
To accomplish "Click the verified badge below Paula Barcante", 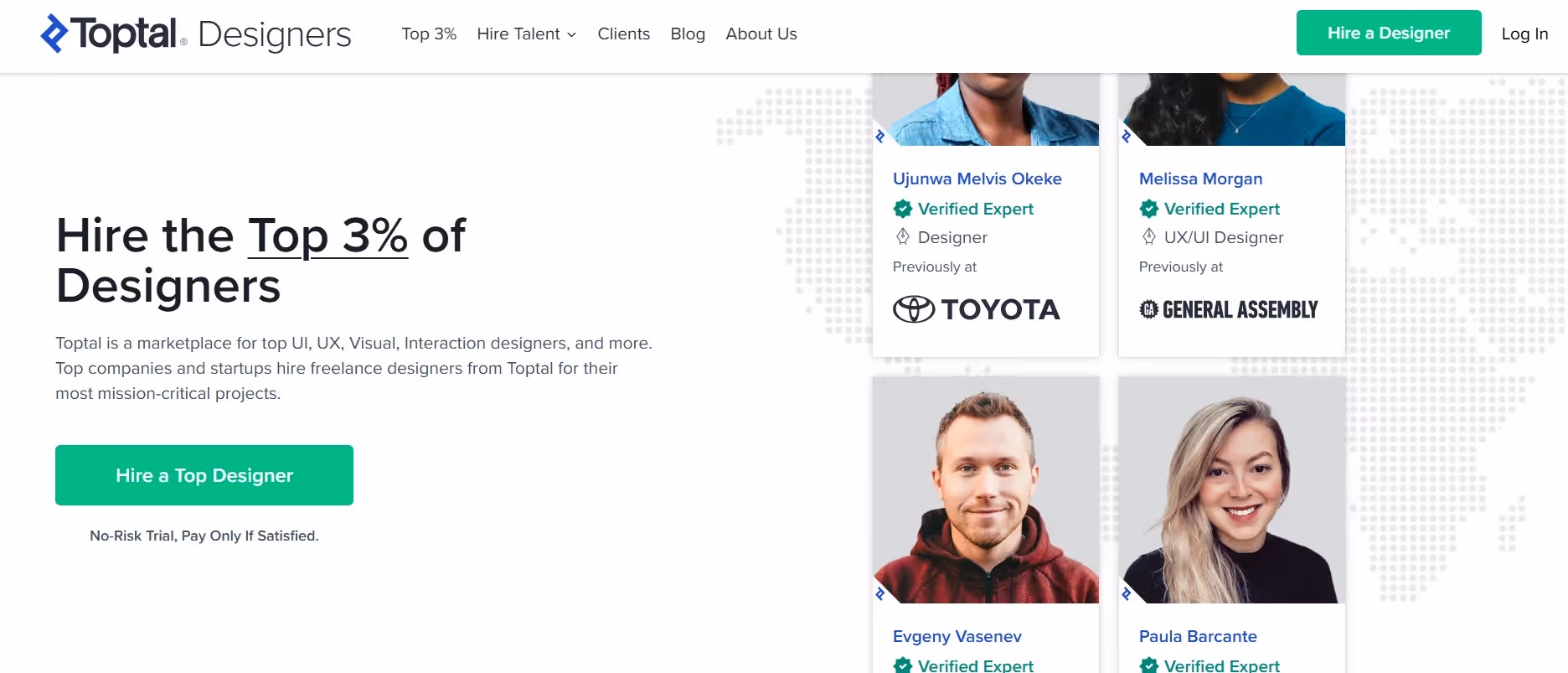I will point(1148,665).
